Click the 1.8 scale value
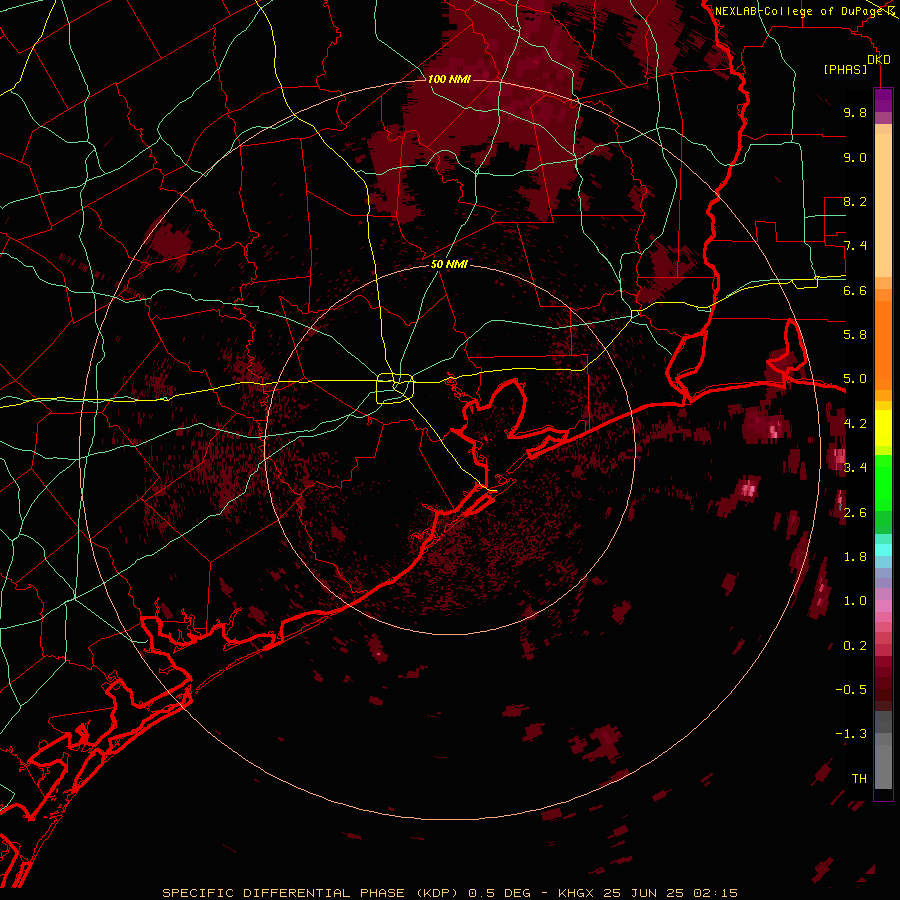 pyautogui.click(x=855, y=557)
